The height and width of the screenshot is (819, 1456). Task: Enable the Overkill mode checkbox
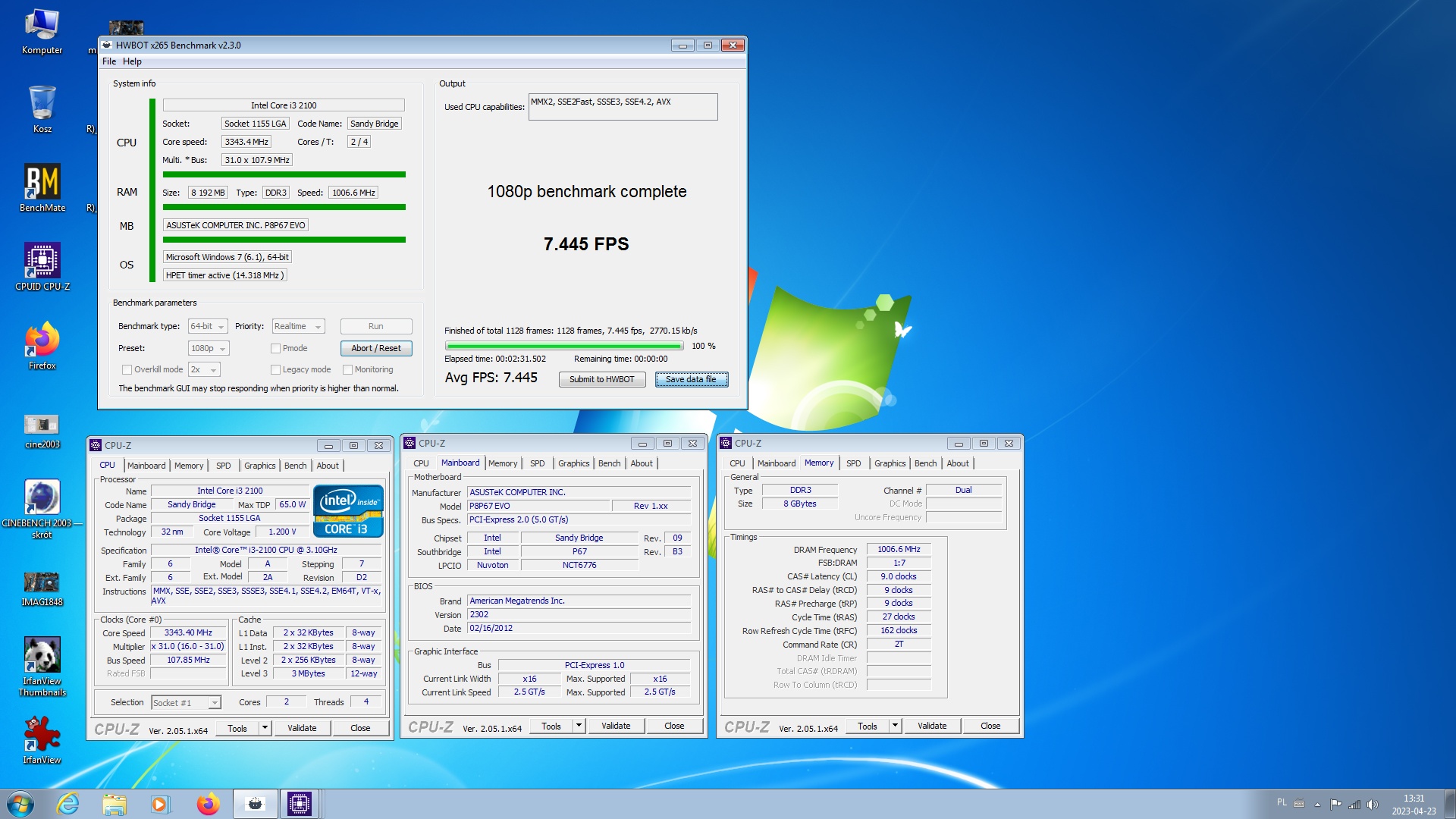(x=127, y=369)
